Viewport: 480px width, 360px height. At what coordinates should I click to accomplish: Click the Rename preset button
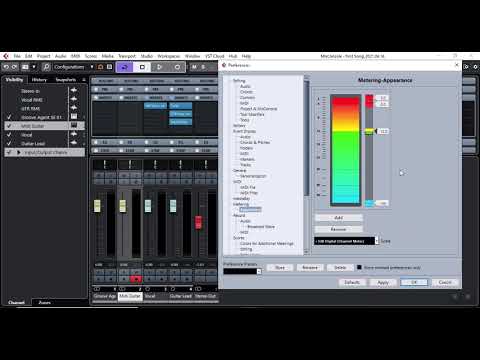click(x=310, y=267)
